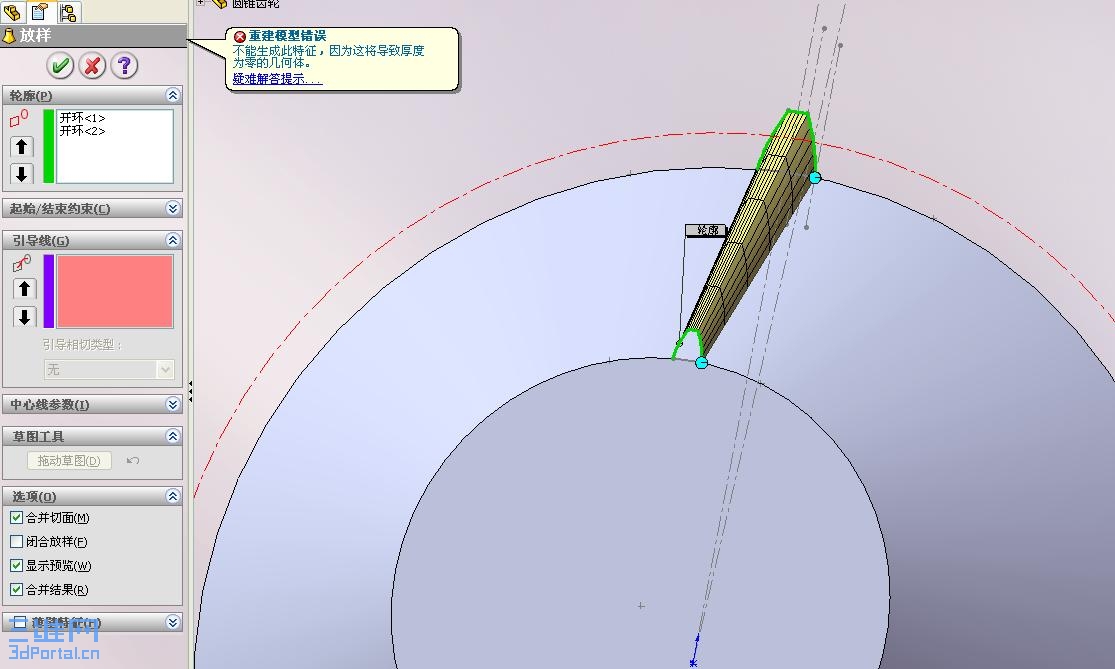
Task: Move guide curve down in 引导线 list
Action: [24, 316]
